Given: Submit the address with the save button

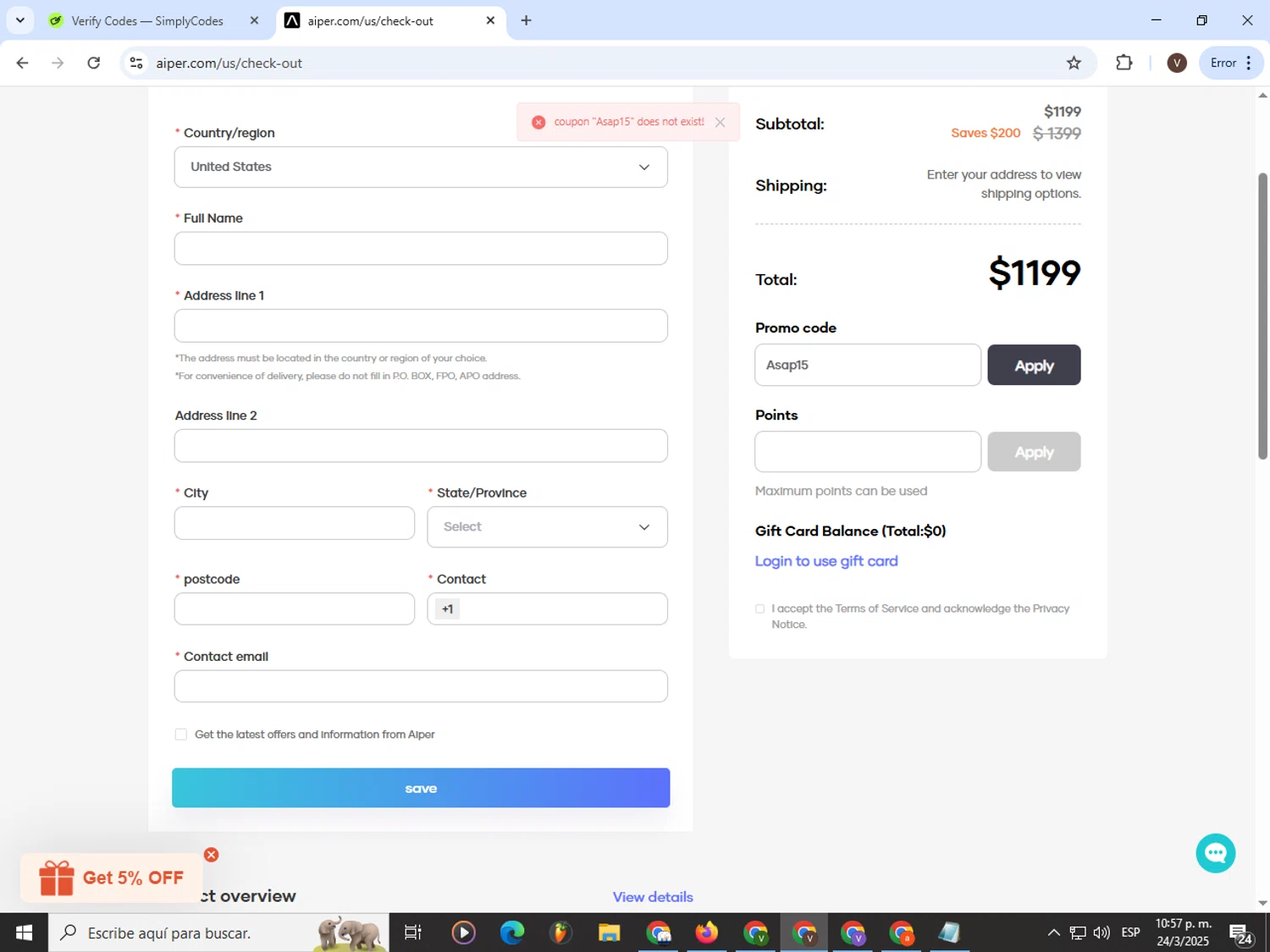Looking at the screenshot, I should (x=421, y=788).
